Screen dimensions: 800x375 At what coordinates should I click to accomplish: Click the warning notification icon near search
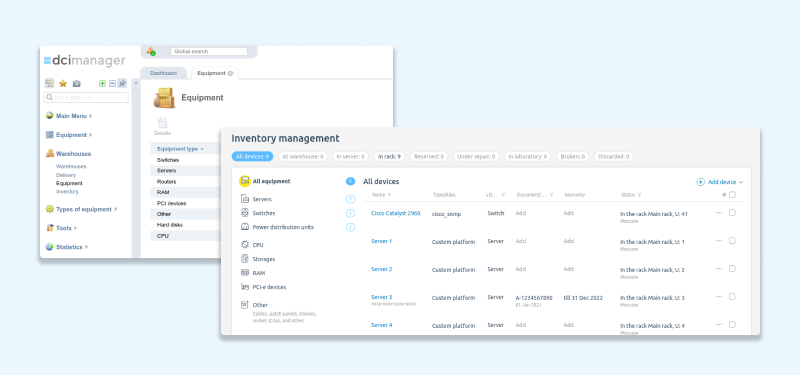[151, 51]
